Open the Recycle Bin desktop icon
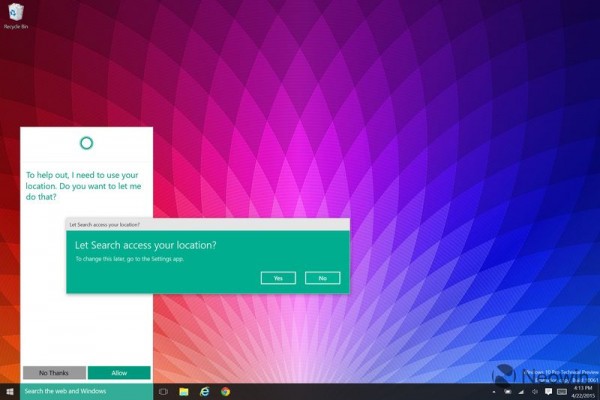This screenshot has height=400, width=600. pos(15,15)
